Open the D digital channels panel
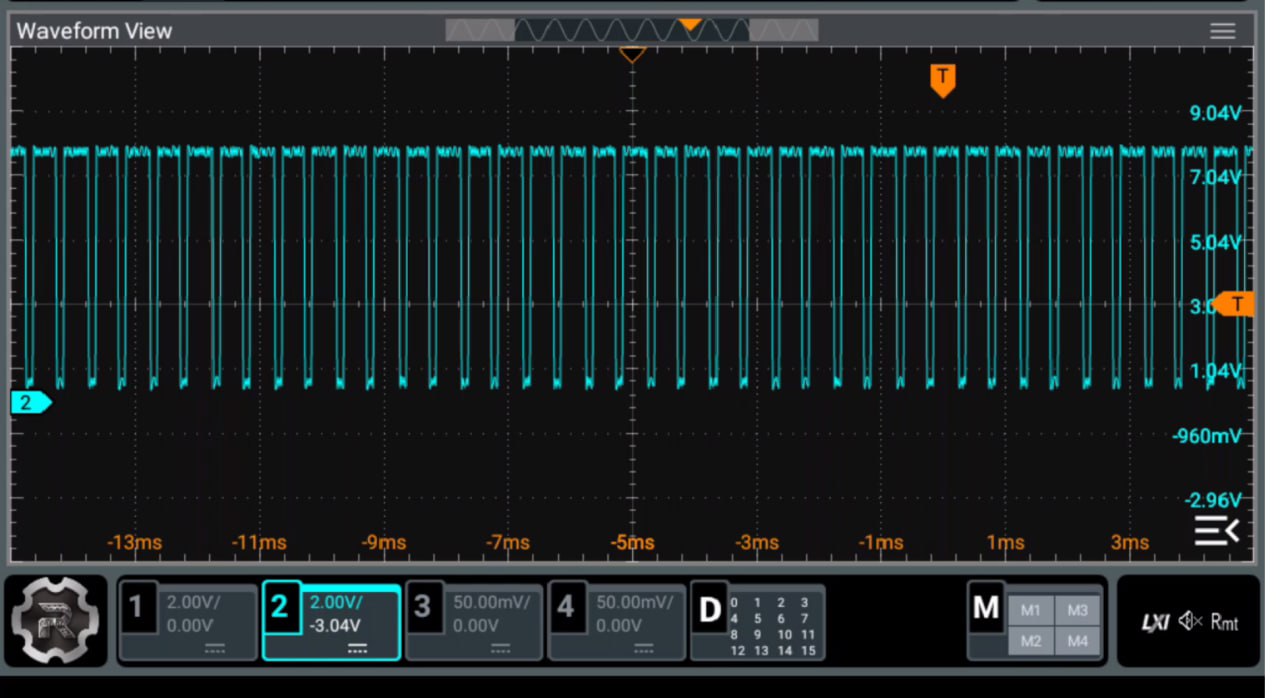This screenshot has width=1280, height=698. pyautogui.click(x=709, y=608)
